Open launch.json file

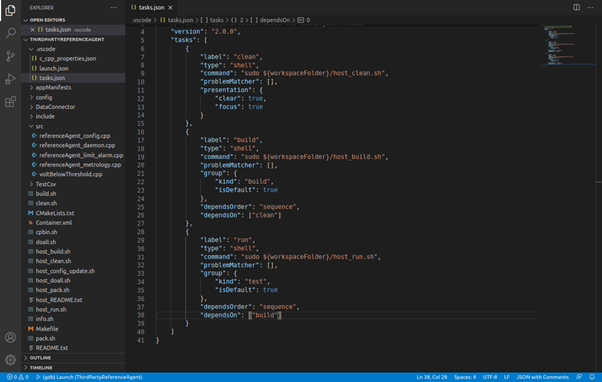(x=54, y=68)
